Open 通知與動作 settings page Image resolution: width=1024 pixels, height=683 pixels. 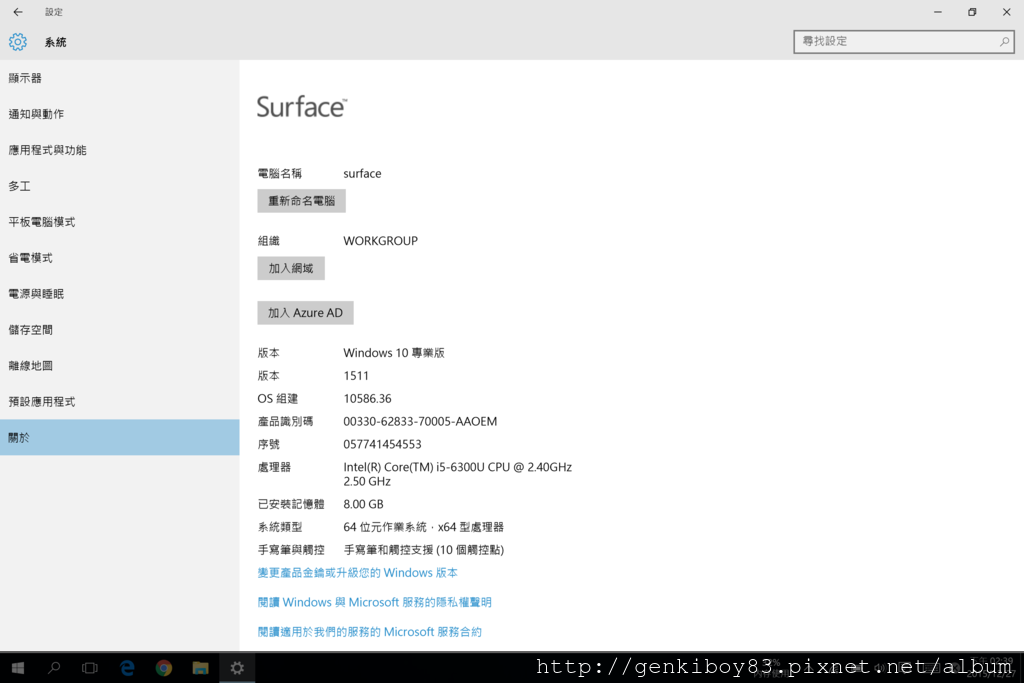coord(120,114)
